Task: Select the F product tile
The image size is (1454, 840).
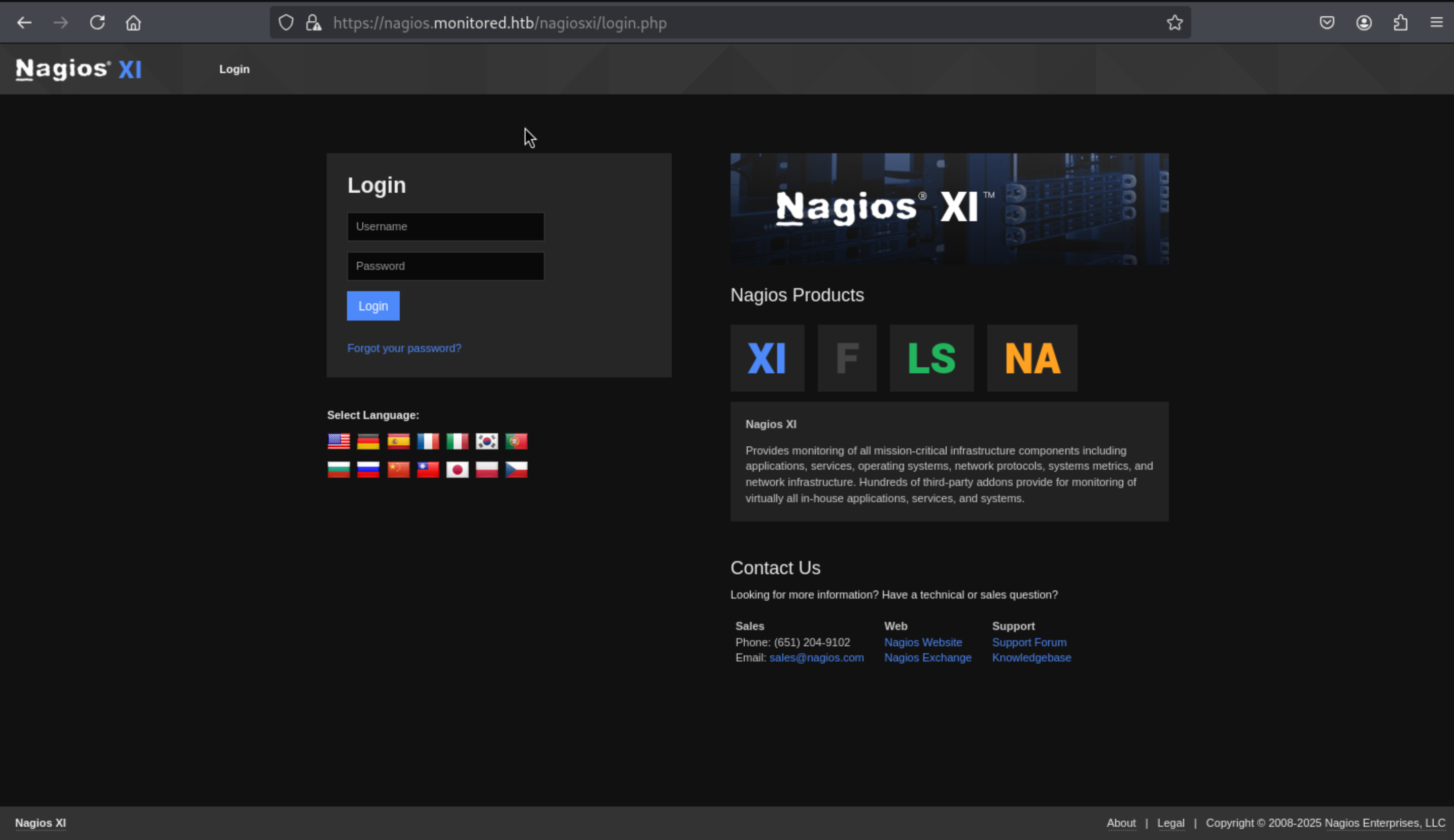Action: (846, 358)
